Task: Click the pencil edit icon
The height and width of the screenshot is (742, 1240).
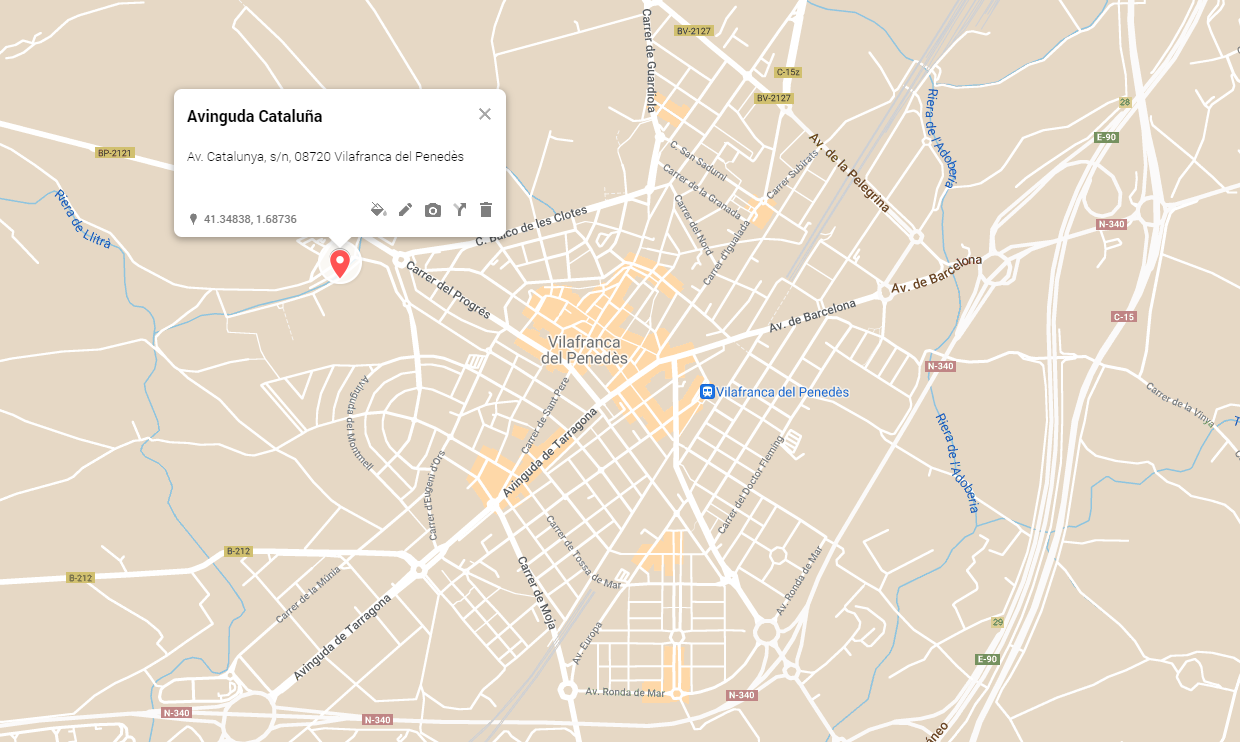Action: [405, 209]
